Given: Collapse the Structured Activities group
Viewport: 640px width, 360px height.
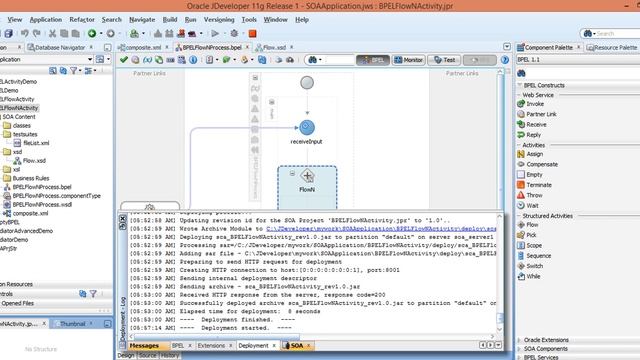Looking at the screenshot, I should tap(519, 216).
